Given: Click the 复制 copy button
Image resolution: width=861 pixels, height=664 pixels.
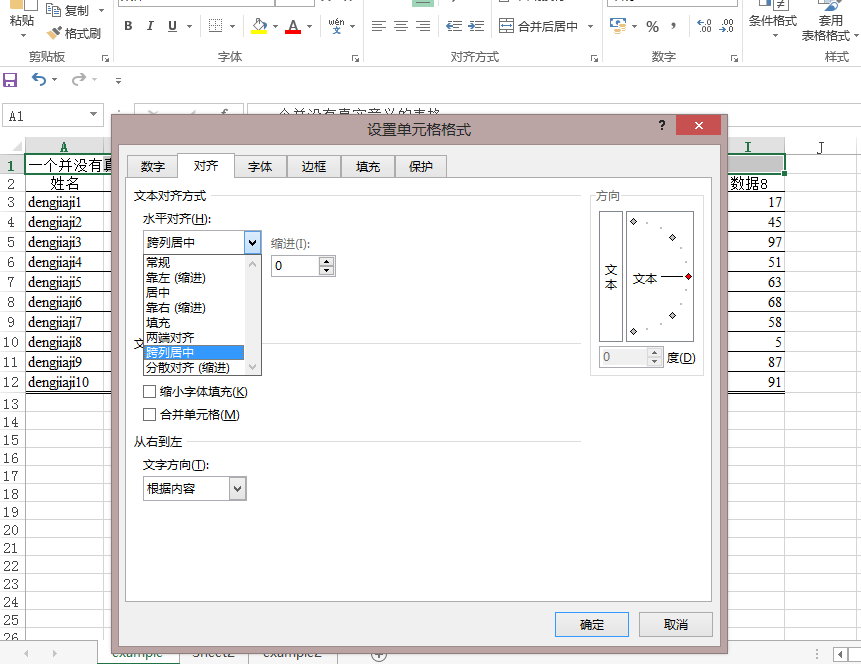Looking at the screenshot, I should point(68,10).
